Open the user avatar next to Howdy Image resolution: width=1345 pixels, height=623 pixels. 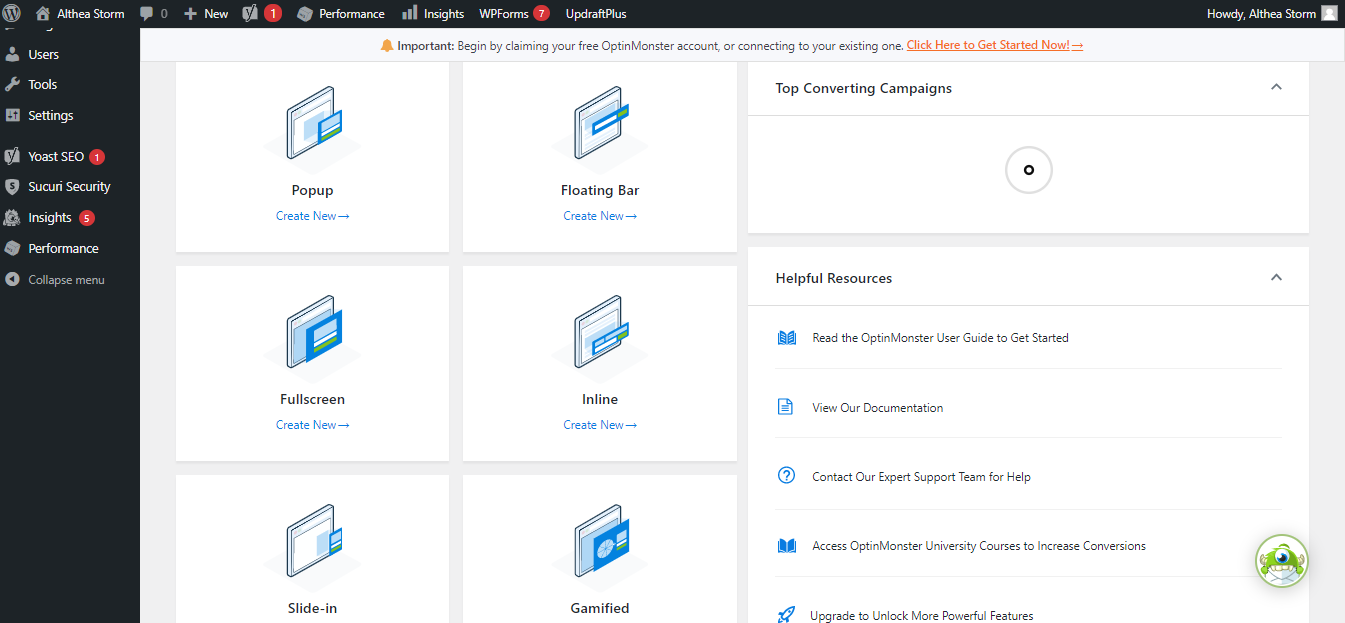1329,14
